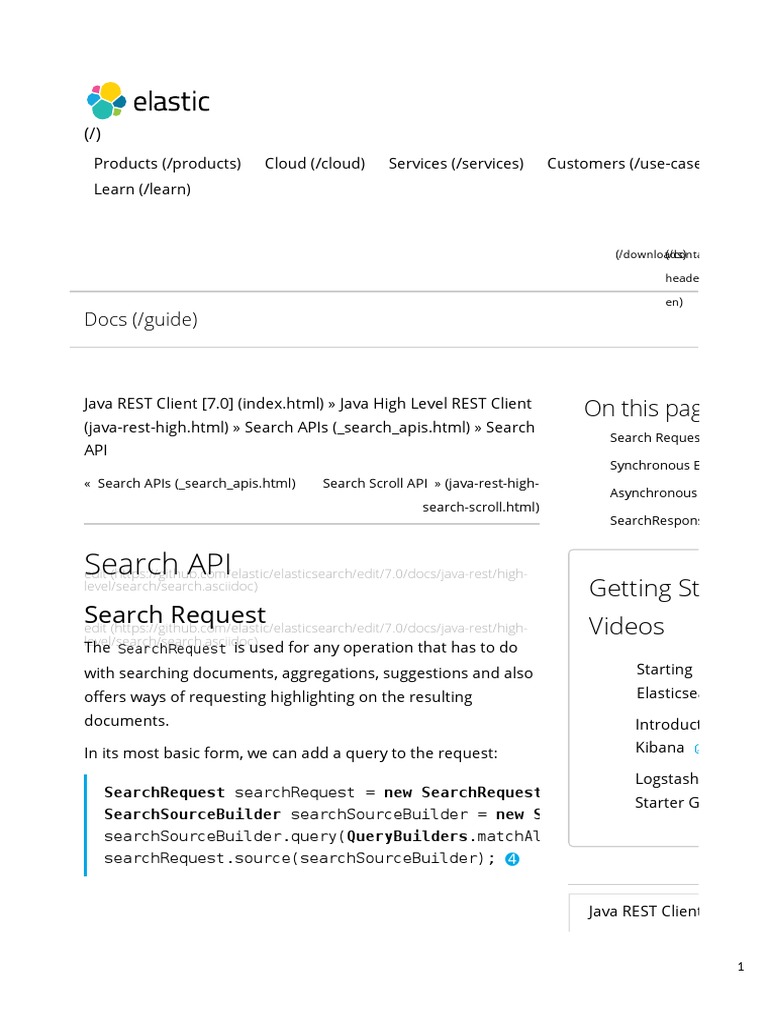The width and height of the screenshot is (768, 1024).
Task: Click the downloads link in header
Action: [651, 254]
